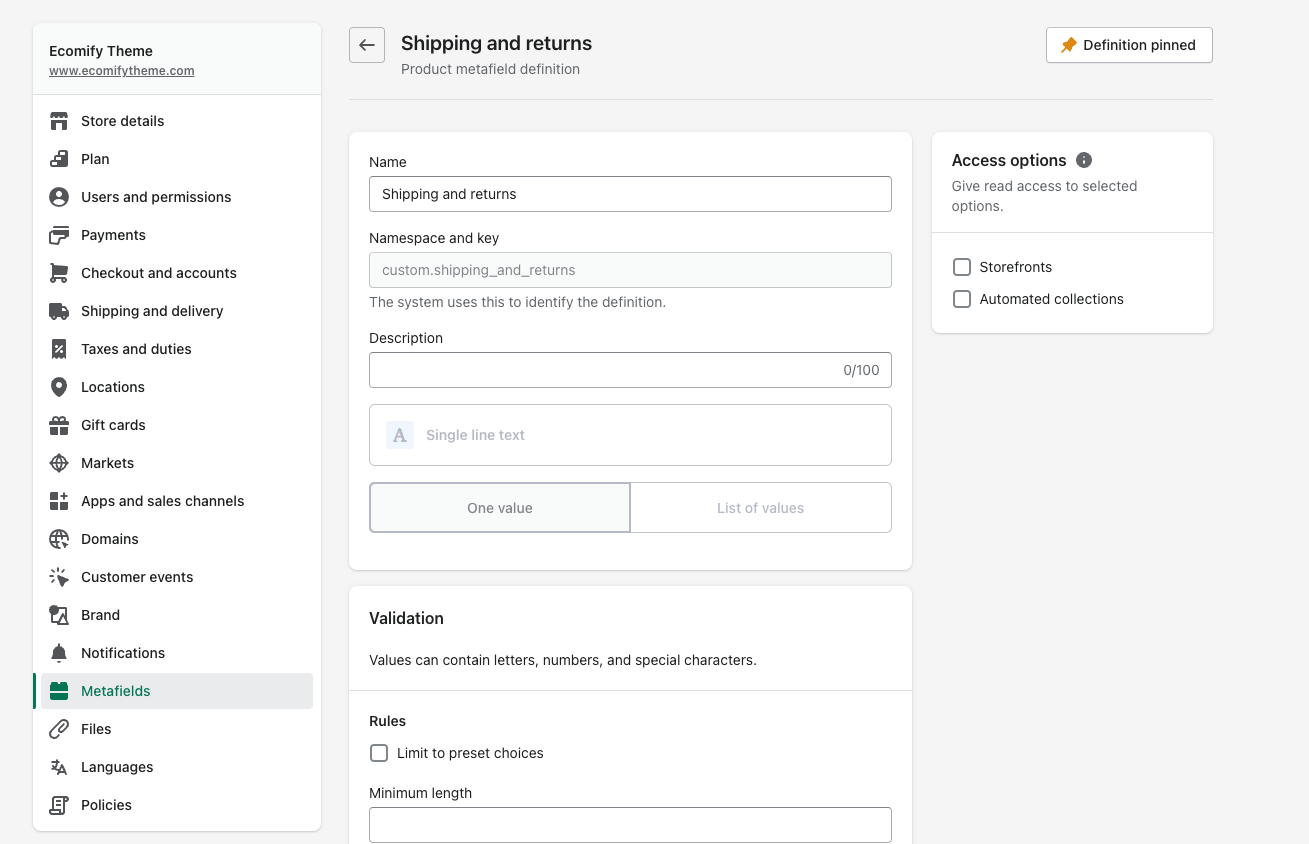Open www.ecomifytheme.com store link
This screenshot has width=1309, height=844.
[x=122, y=71]
